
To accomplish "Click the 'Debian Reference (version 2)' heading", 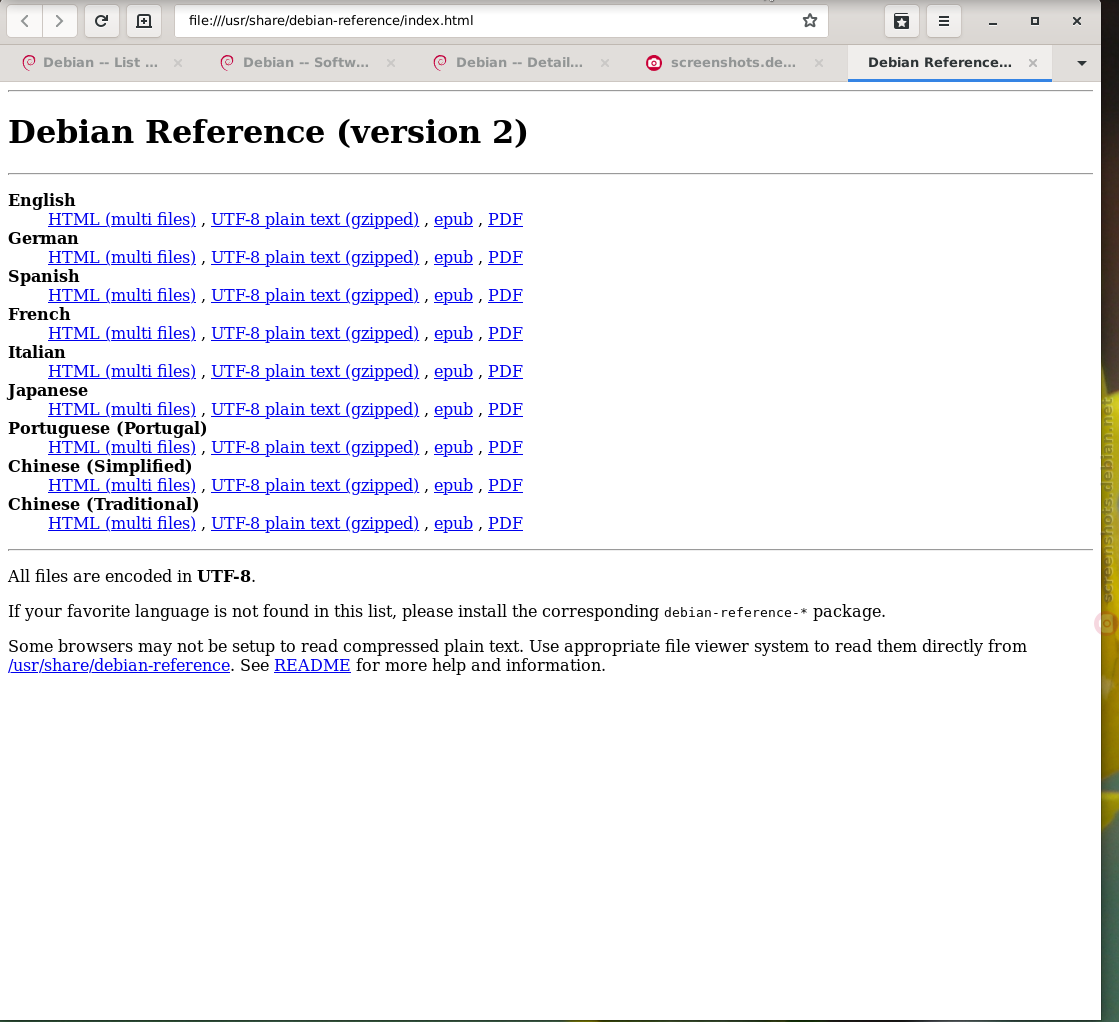I will click(x=268, y=131).
